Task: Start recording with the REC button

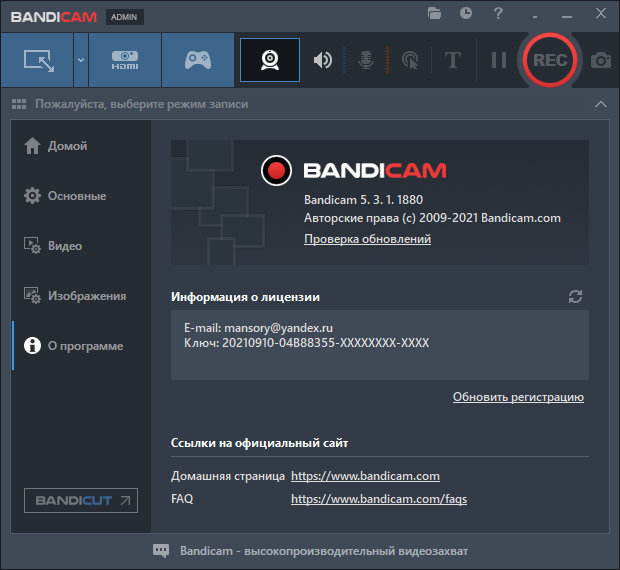Action: tap(549, 60)
